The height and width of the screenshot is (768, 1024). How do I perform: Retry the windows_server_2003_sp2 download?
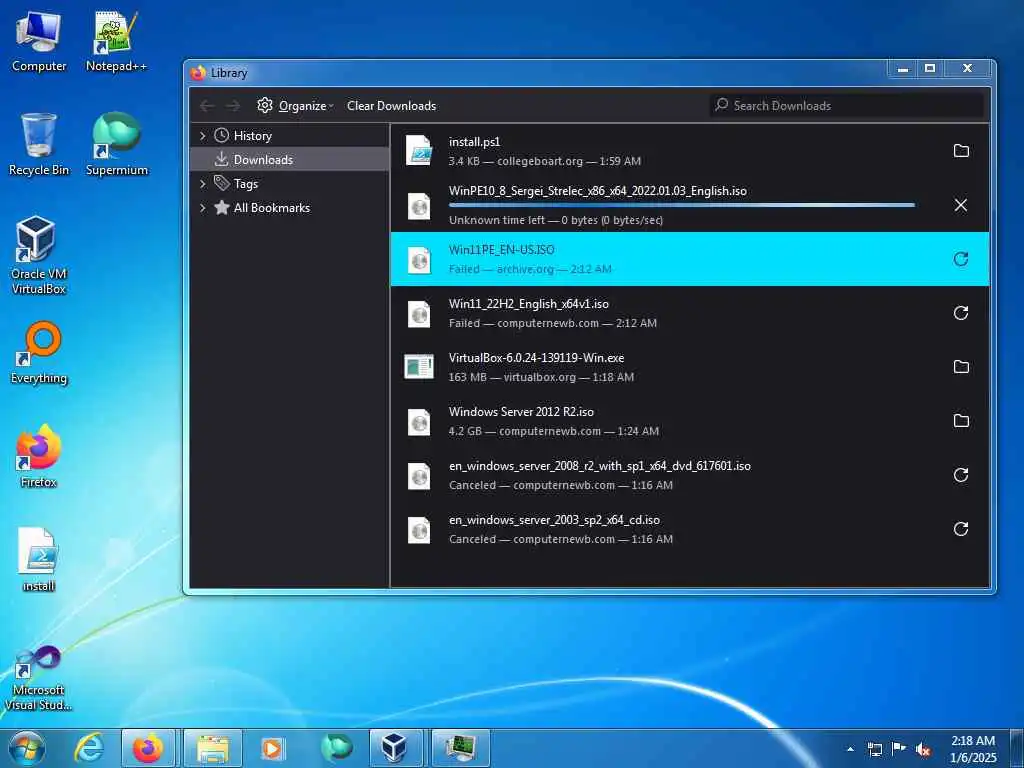[961, 529]
